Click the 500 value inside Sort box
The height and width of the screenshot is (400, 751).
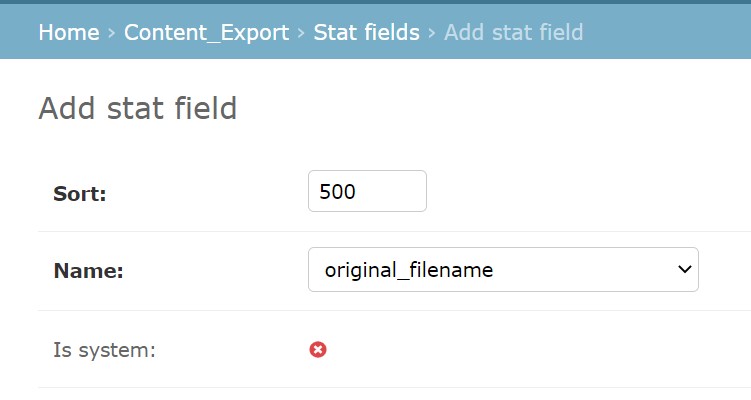(x=337, y=192)
